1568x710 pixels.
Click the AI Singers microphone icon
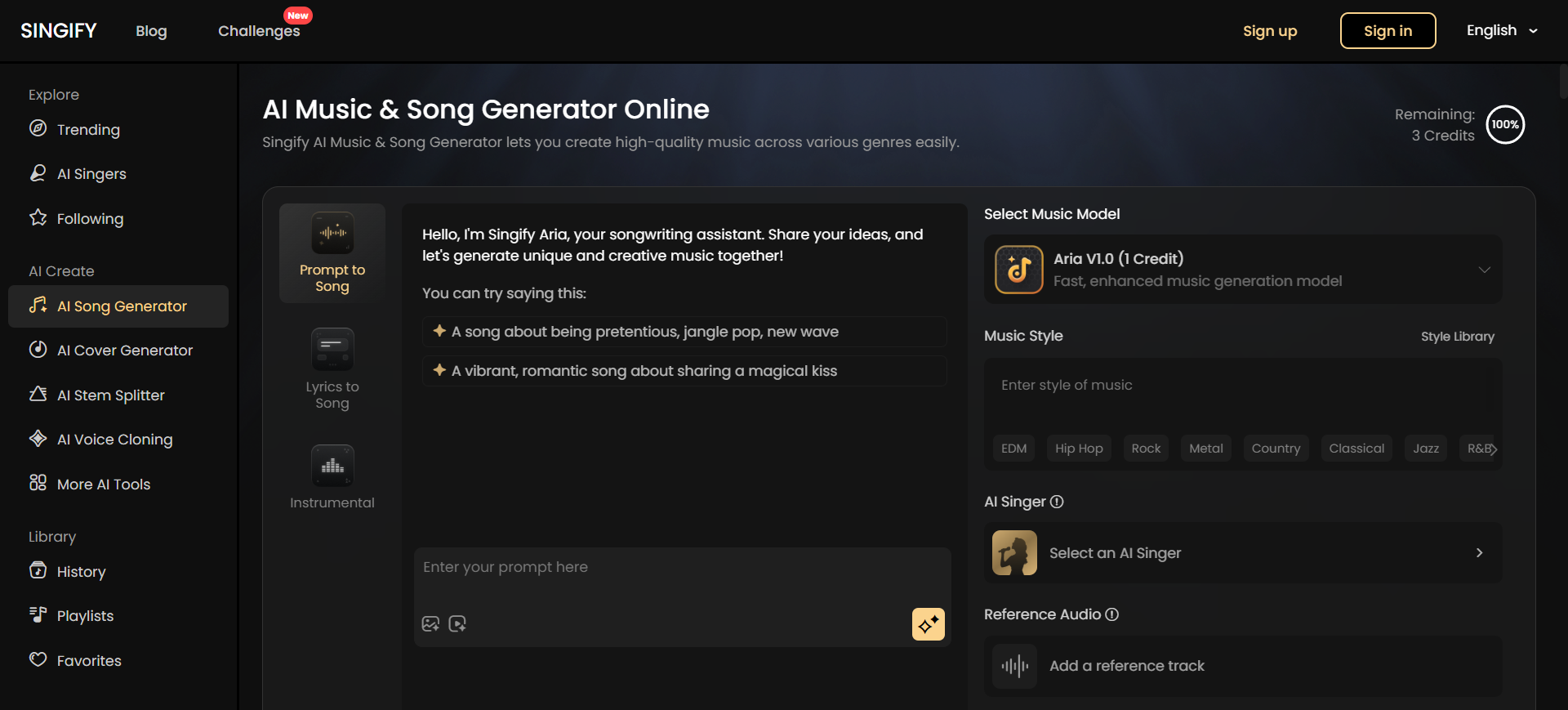pyautogui.click(x=38, y=172)
